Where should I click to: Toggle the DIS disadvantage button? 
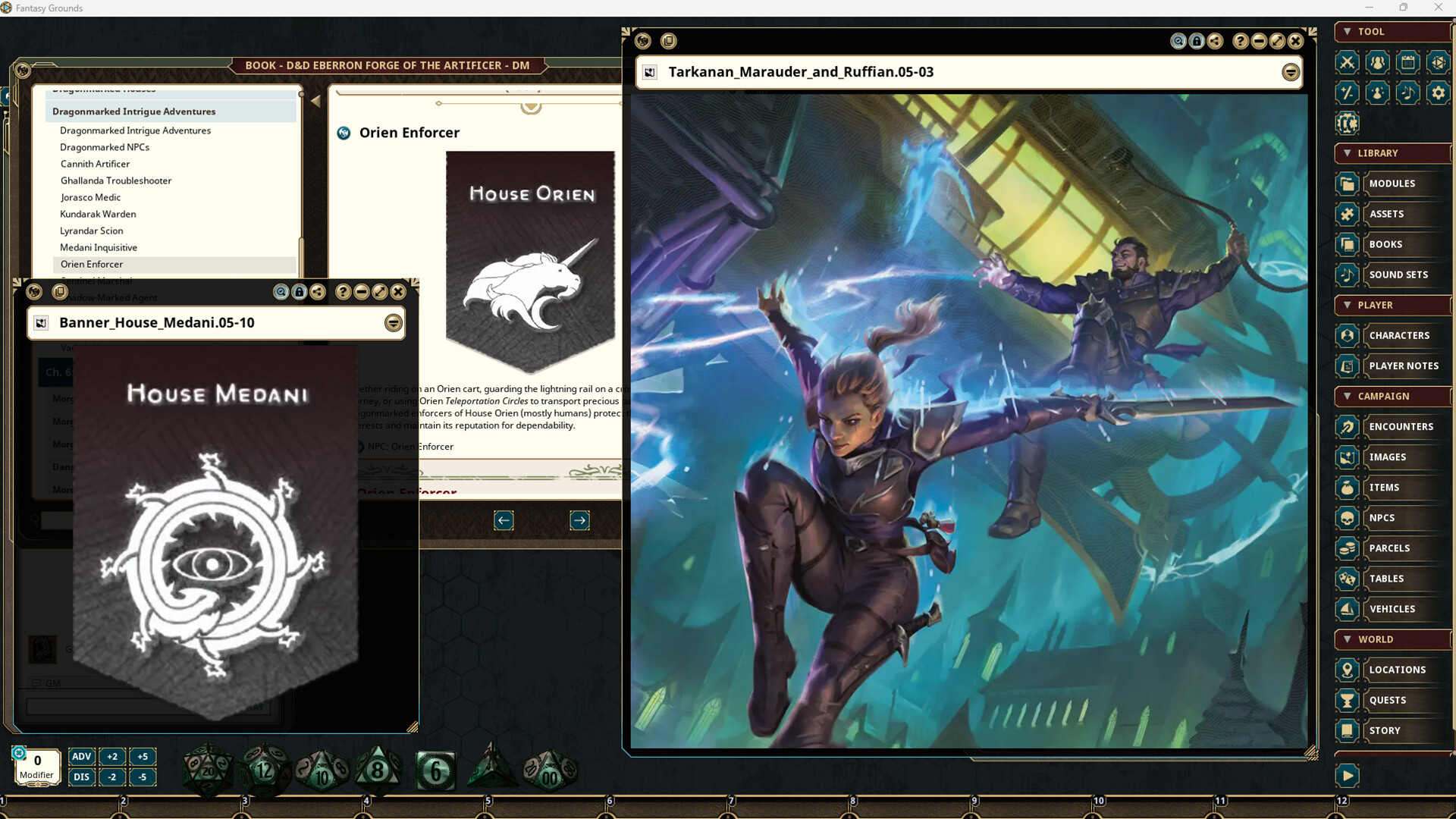tap(81, 777)
